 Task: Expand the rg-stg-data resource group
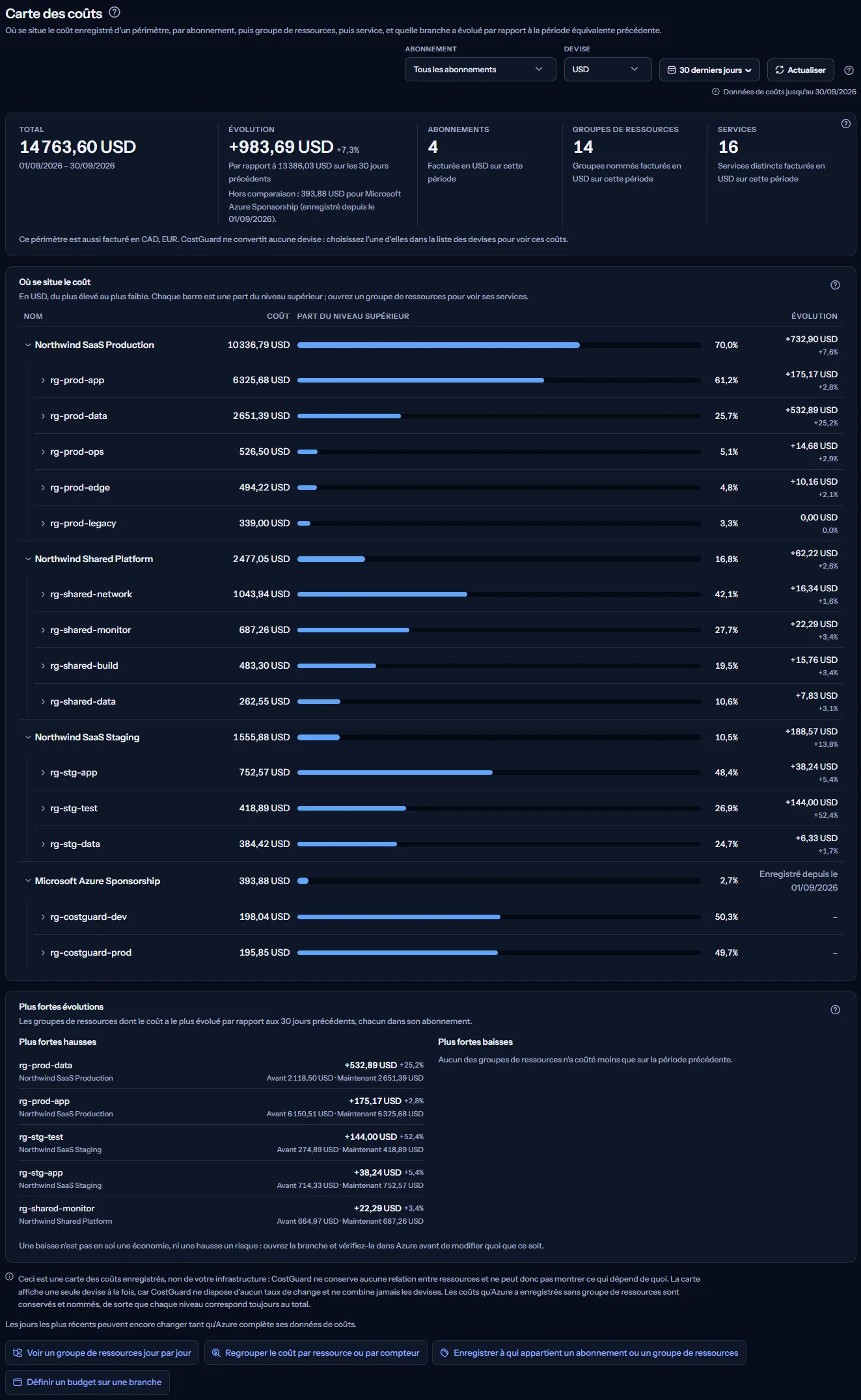43,844
